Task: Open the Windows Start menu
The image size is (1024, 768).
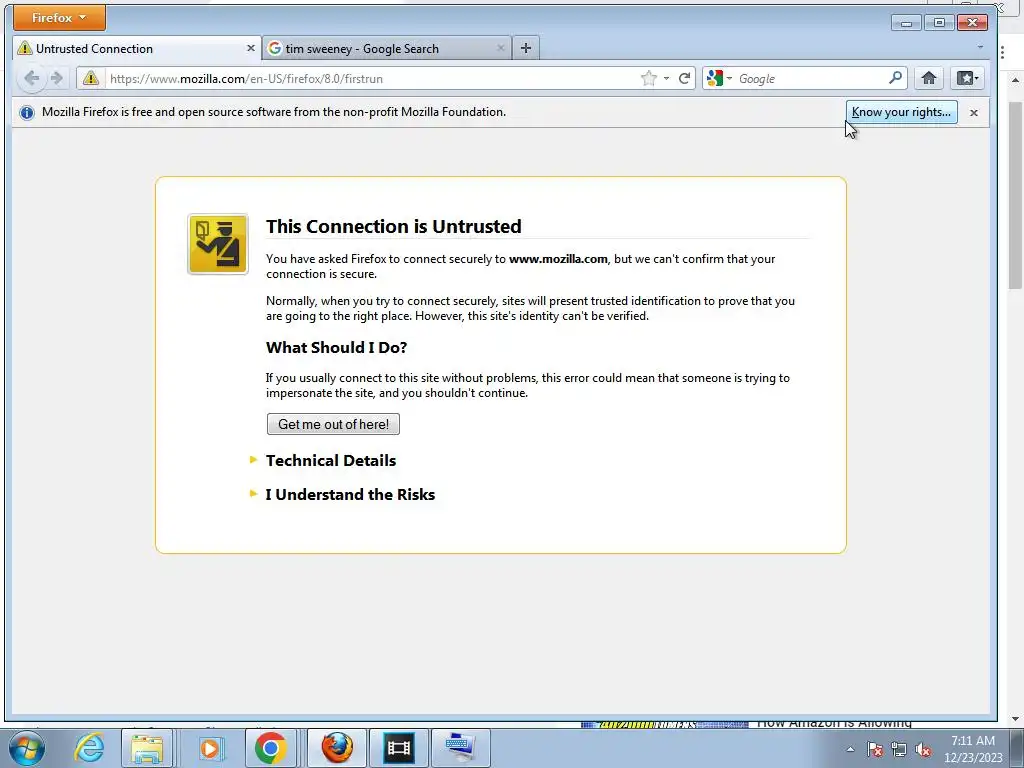Action: [27, 748]
